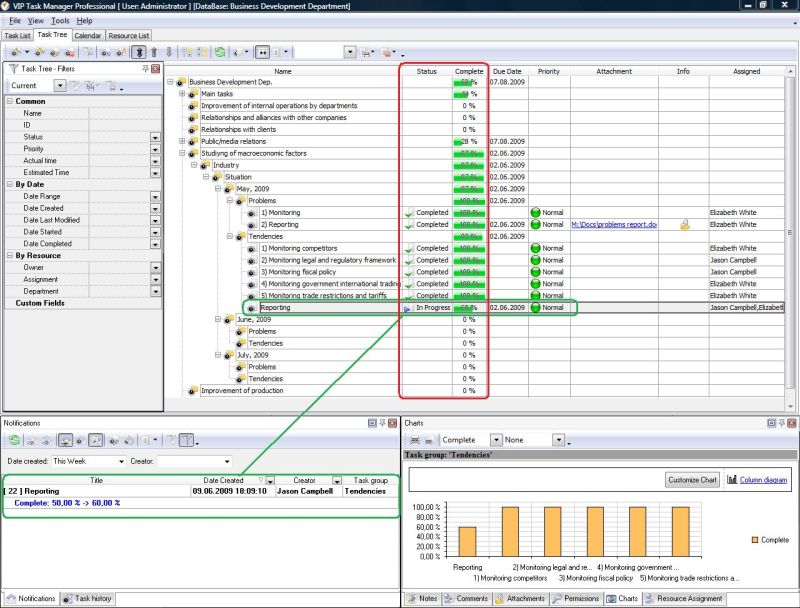Click the refresh icon in Notifications toolbar

click(14, 440)
